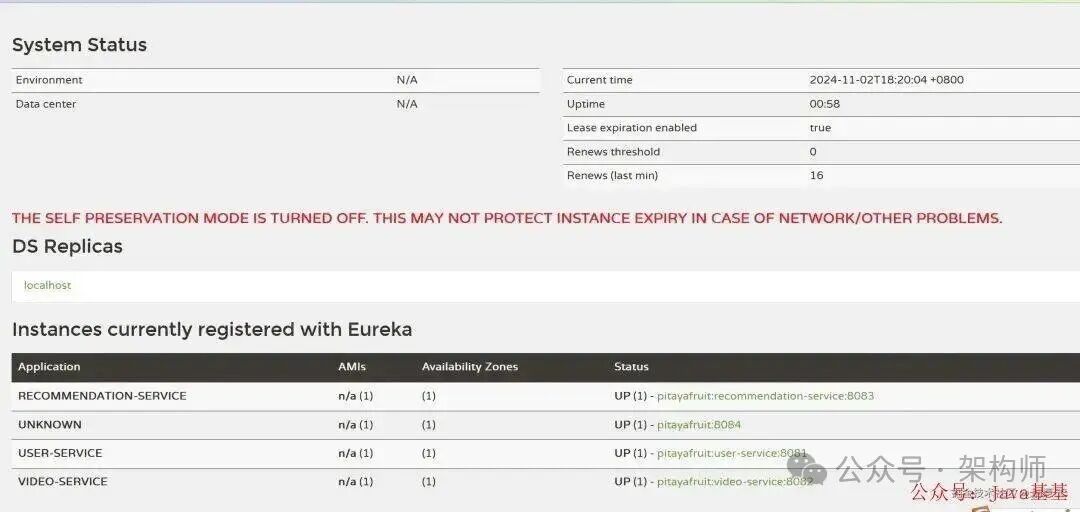This screenshot has height=512, width=1080.
Task: Open the localhost DS replica link
Action: pyautogui.click(x=48, y=285)
